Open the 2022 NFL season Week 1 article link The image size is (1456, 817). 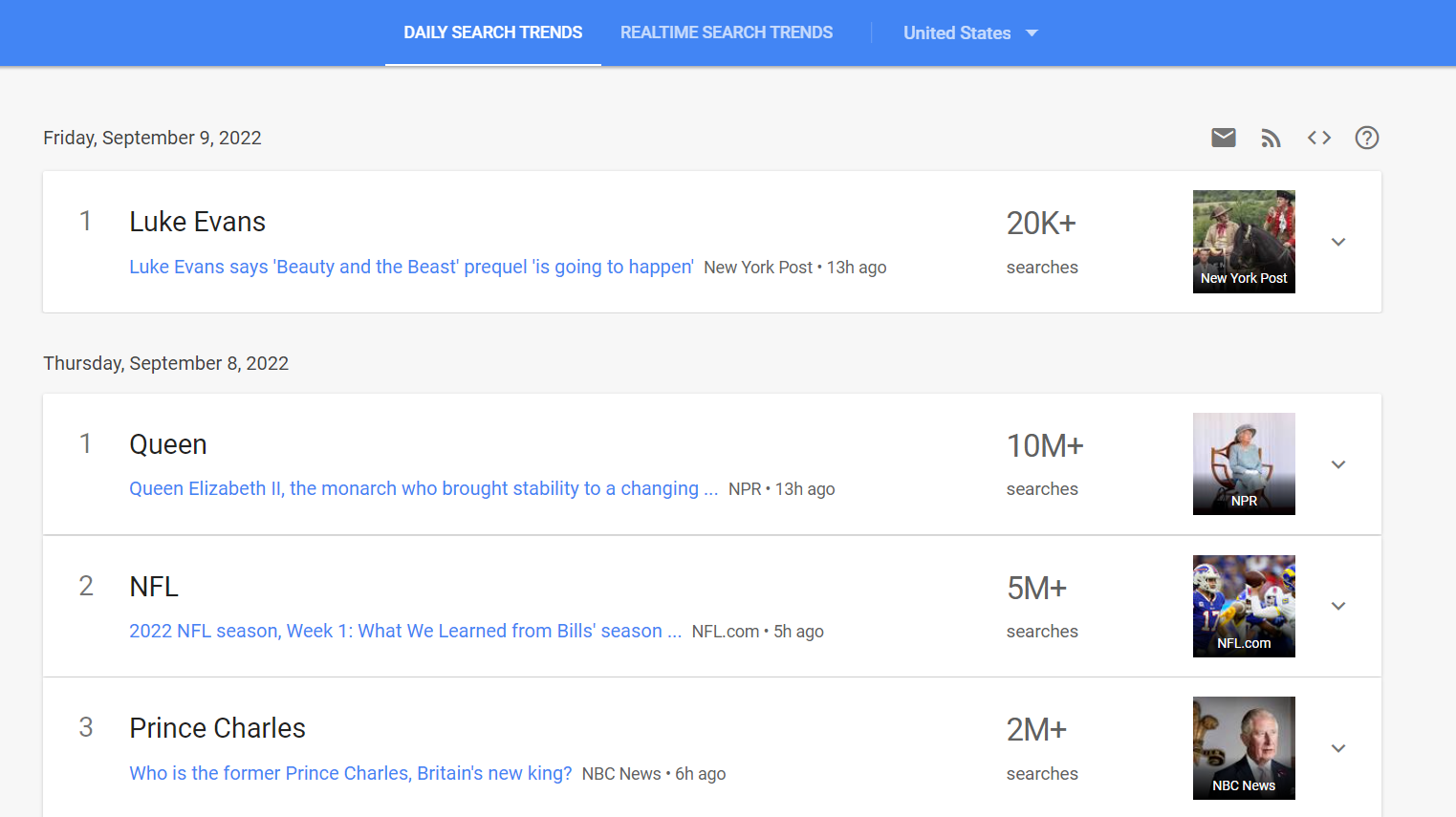point(405,631)
